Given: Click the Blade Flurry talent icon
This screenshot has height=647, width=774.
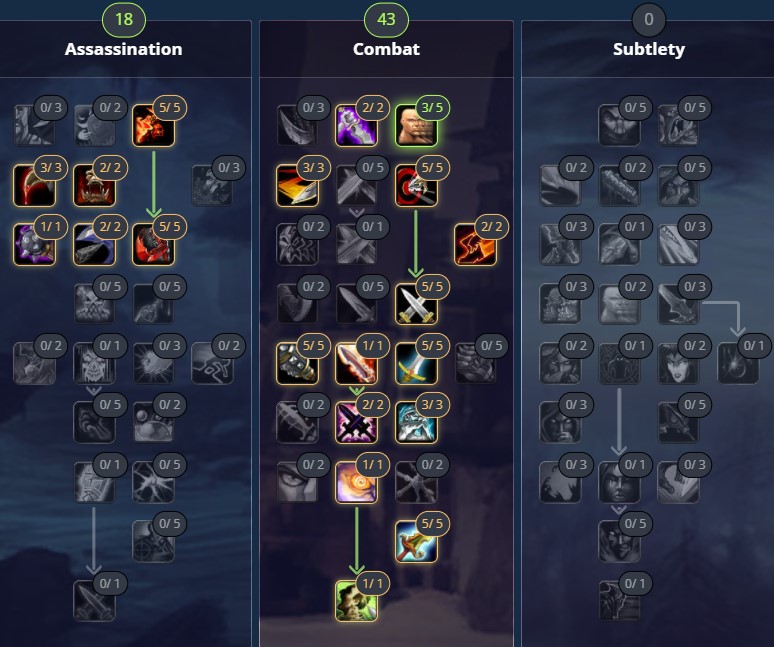Looking at the screenshot, I should coord(356,363).
